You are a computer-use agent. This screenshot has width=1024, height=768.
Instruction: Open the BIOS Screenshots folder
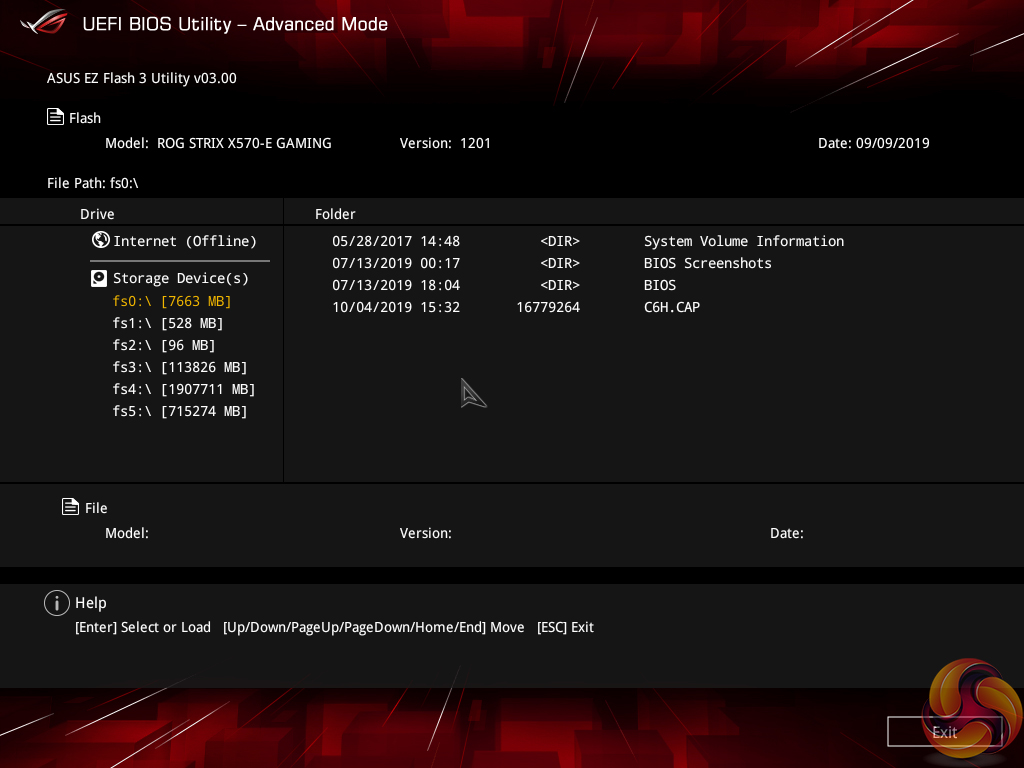pos(708,263)
